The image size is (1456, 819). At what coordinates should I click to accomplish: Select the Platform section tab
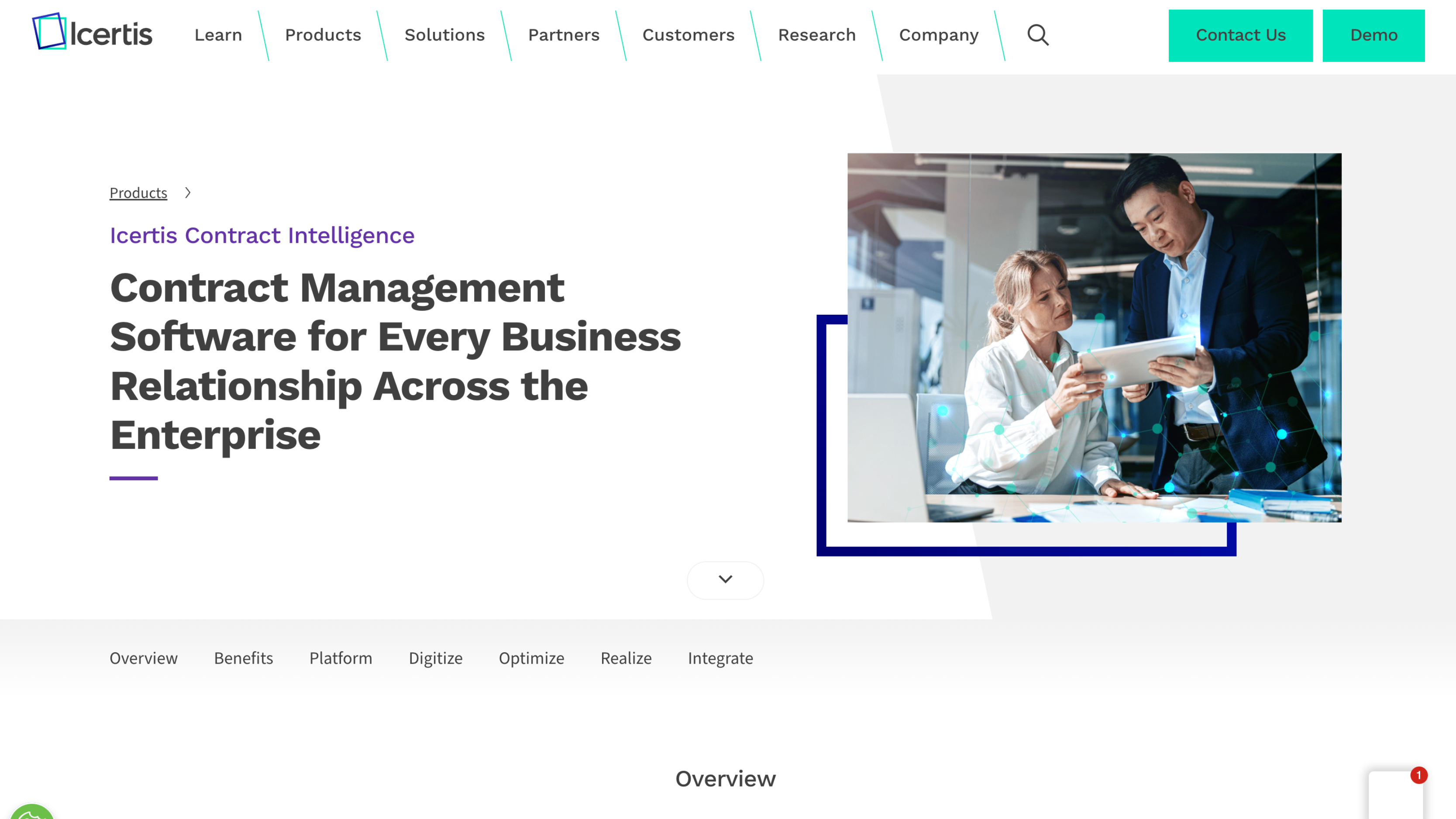(340, 658)
